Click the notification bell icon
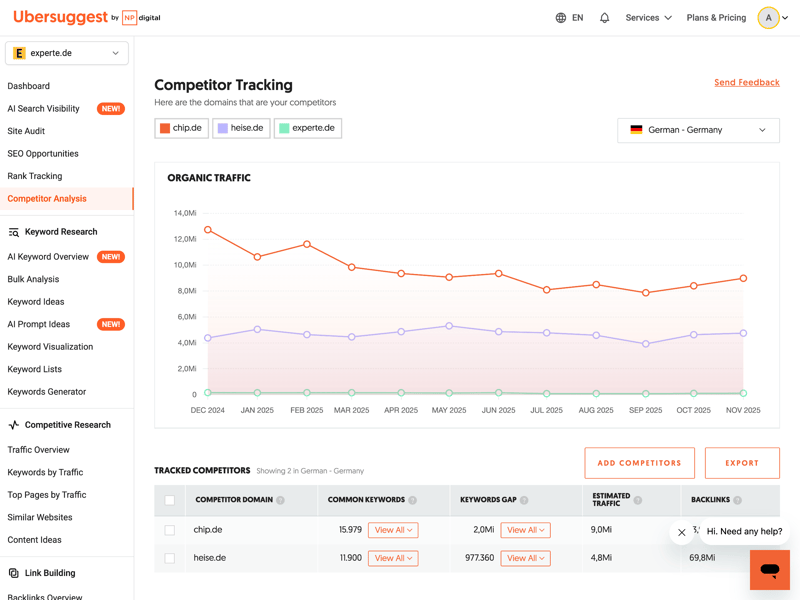 click(604, 18)
